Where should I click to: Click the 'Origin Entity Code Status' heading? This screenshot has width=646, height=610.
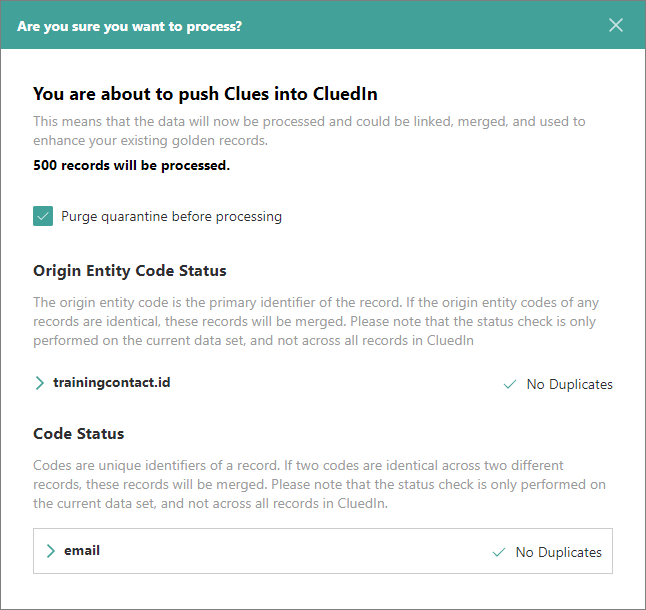[x=130, y=271]
